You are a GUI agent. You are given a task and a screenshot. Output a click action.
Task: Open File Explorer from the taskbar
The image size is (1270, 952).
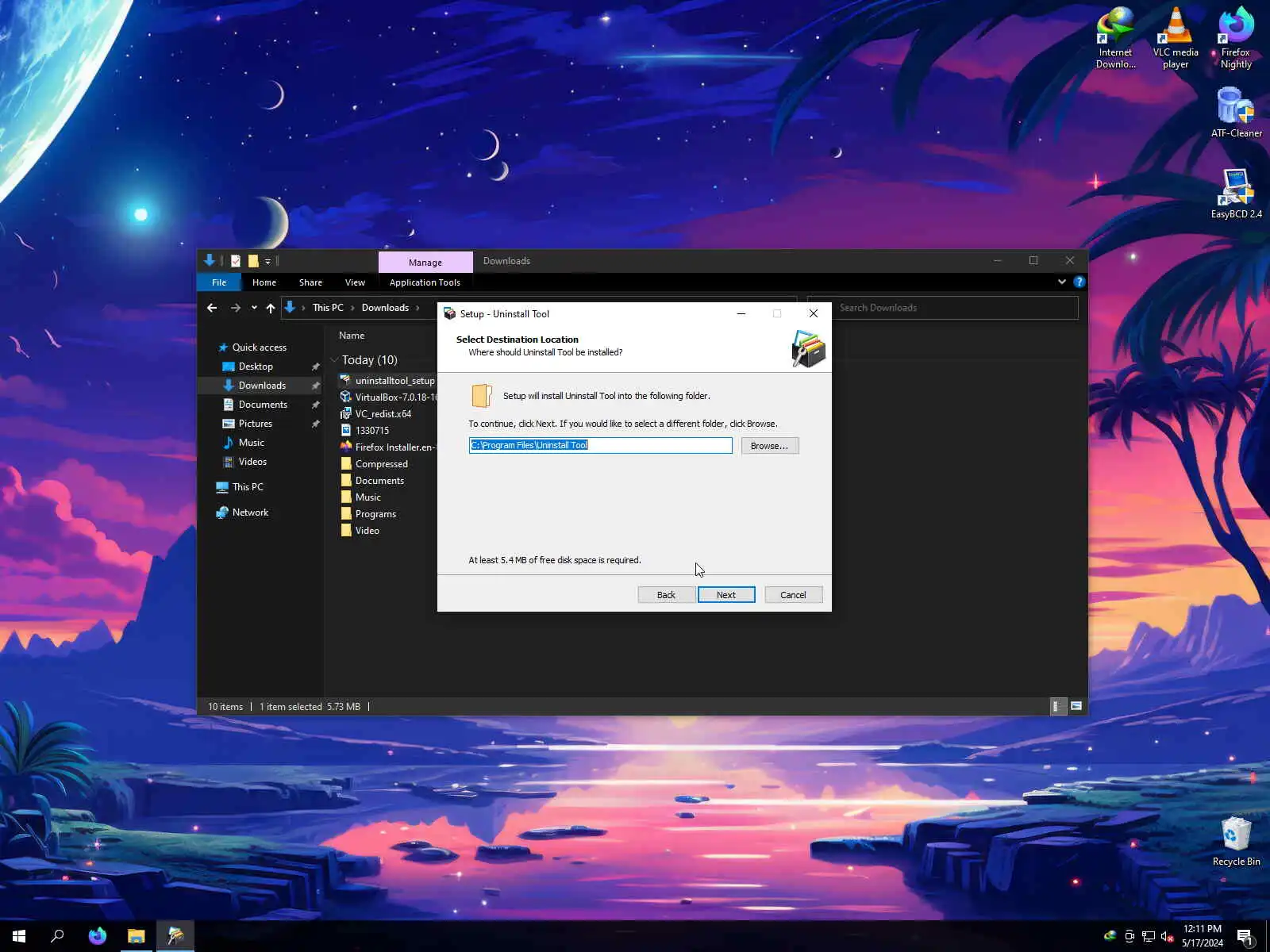[137, 936]
